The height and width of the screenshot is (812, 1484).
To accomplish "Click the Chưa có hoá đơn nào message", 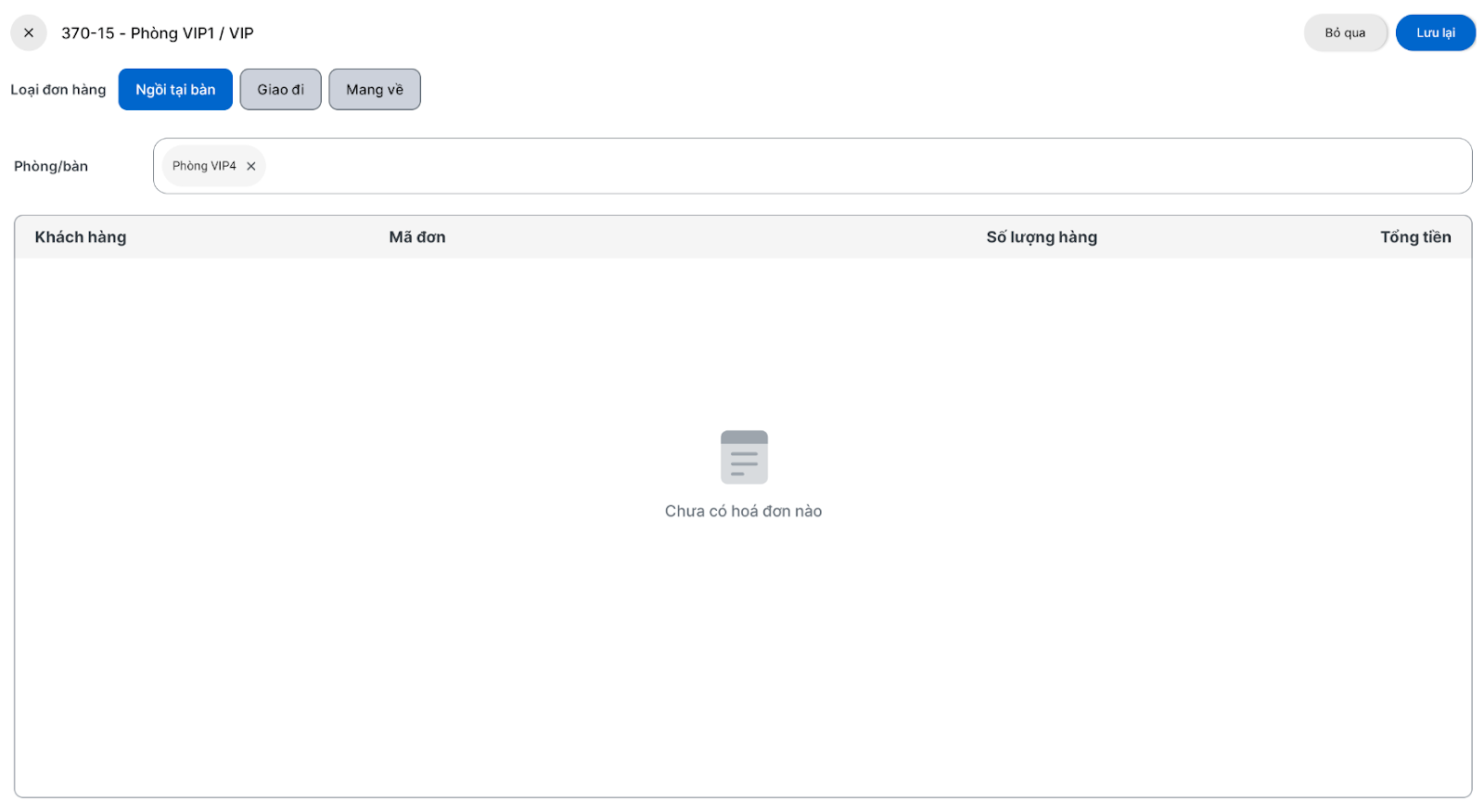I will point(743,511).
